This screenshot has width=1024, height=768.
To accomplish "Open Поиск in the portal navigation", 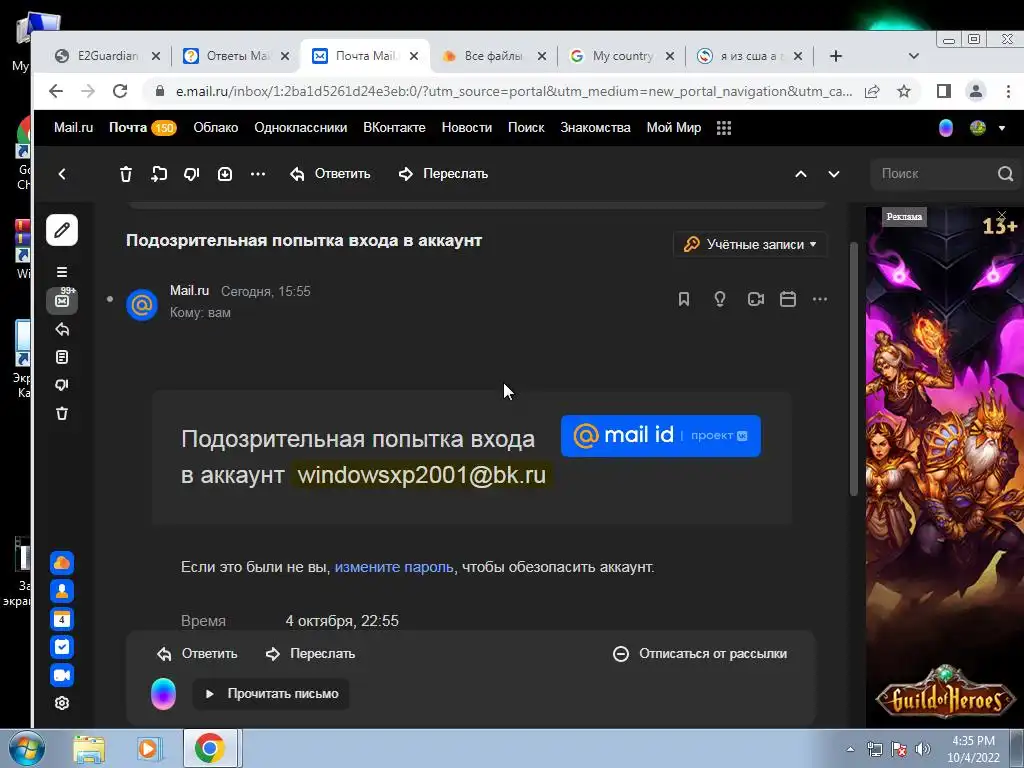I will coord(526,127).
